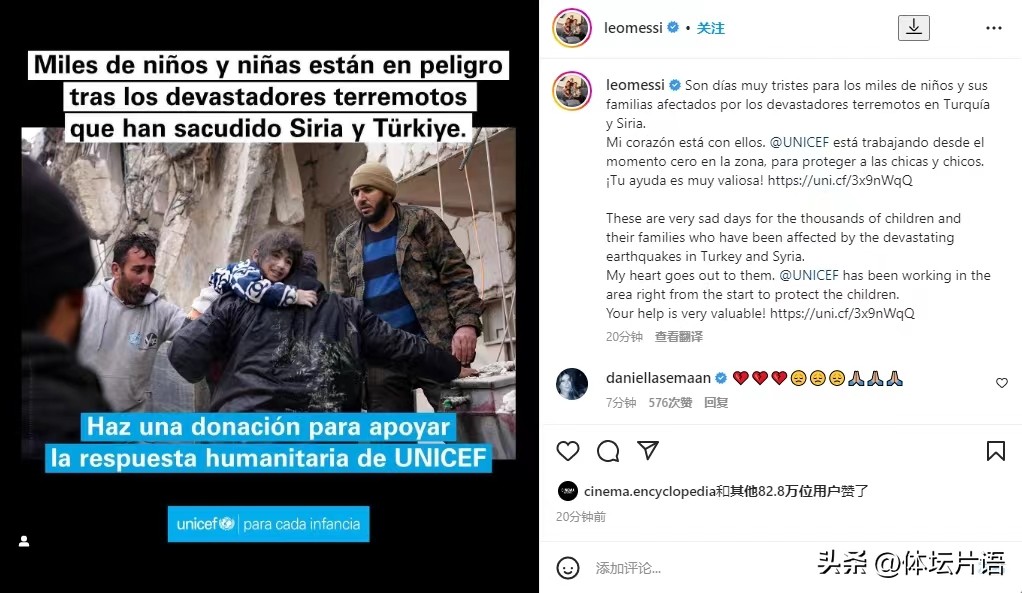Open daniellasemaan's profile avatar
Screen dimensions: 1022x593
(x=572, y=383)
